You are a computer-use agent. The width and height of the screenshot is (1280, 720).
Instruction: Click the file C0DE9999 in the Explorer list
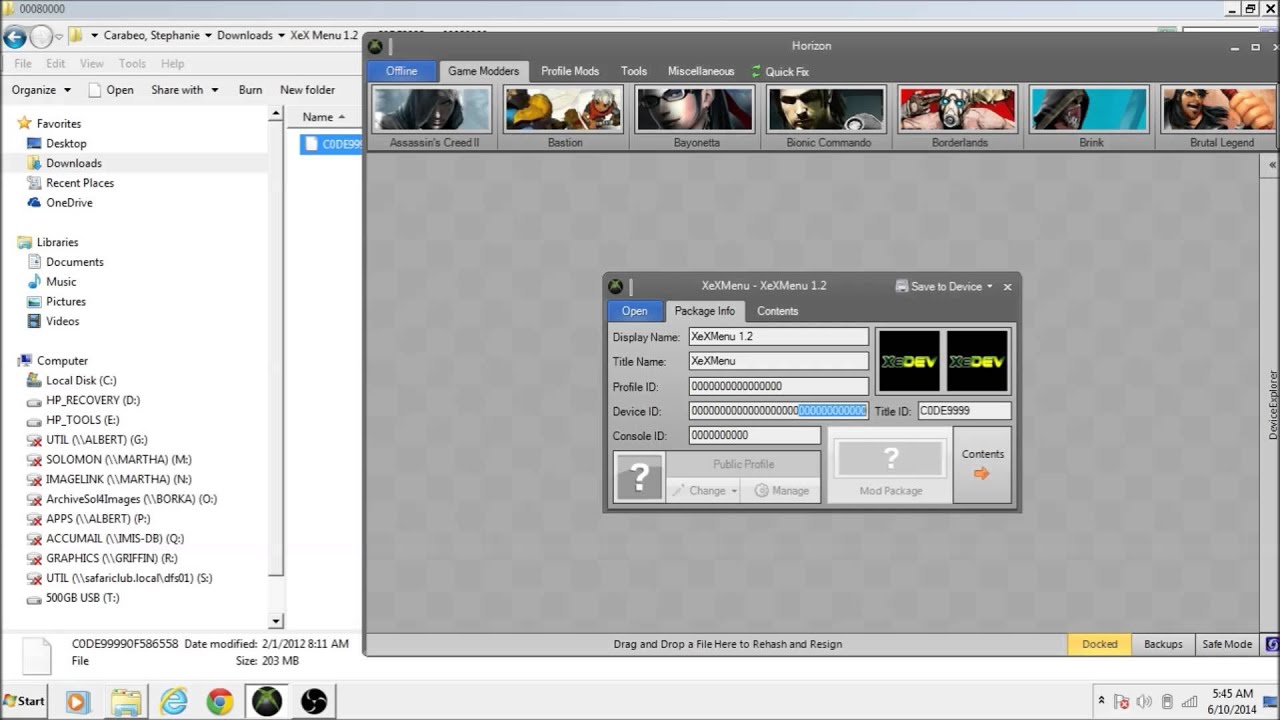[333, 144]
